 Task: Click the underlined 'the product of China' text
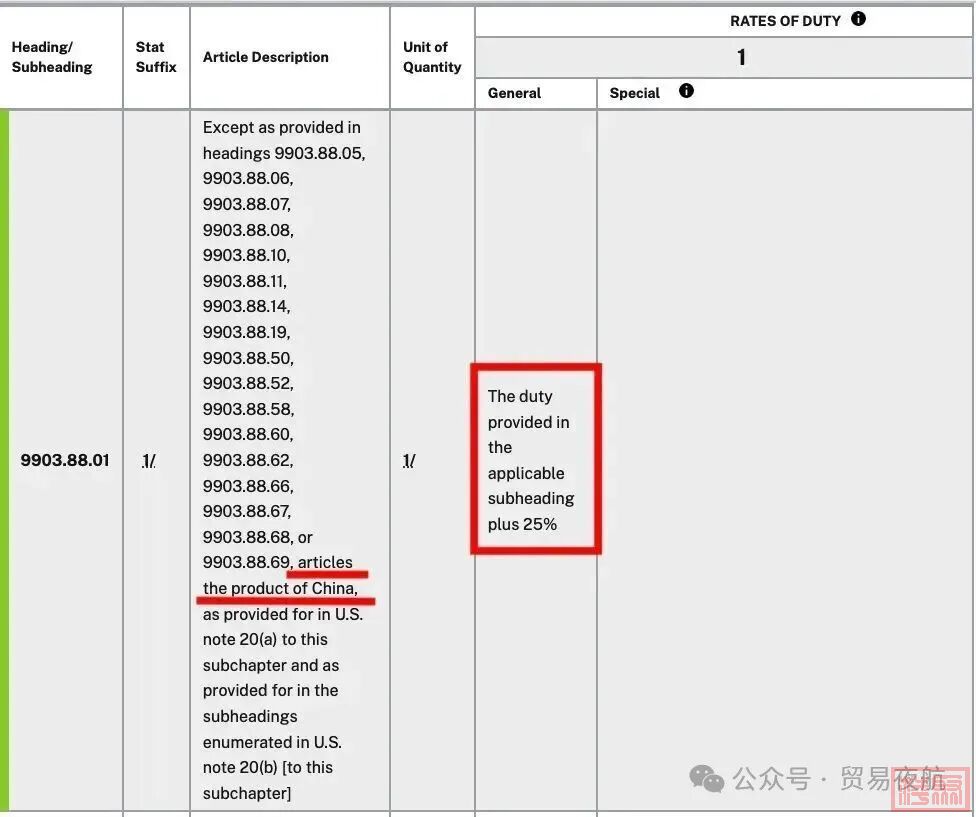(280, 588)
